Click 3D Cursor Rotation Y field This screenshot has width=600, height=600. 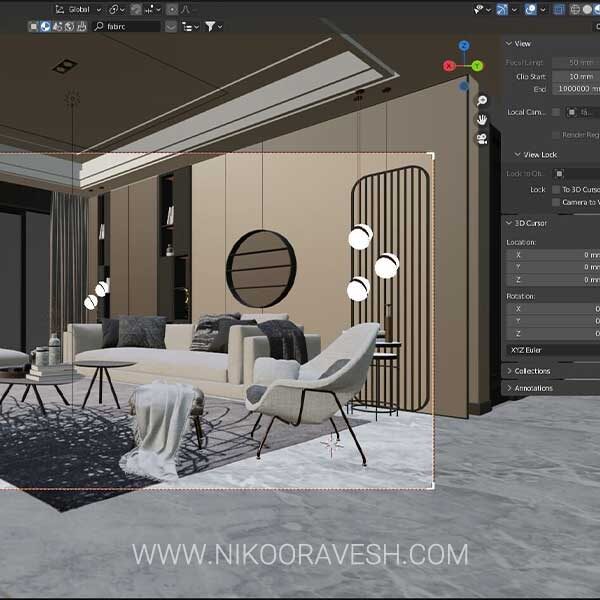pyautogui.click(x=553, y=321)
